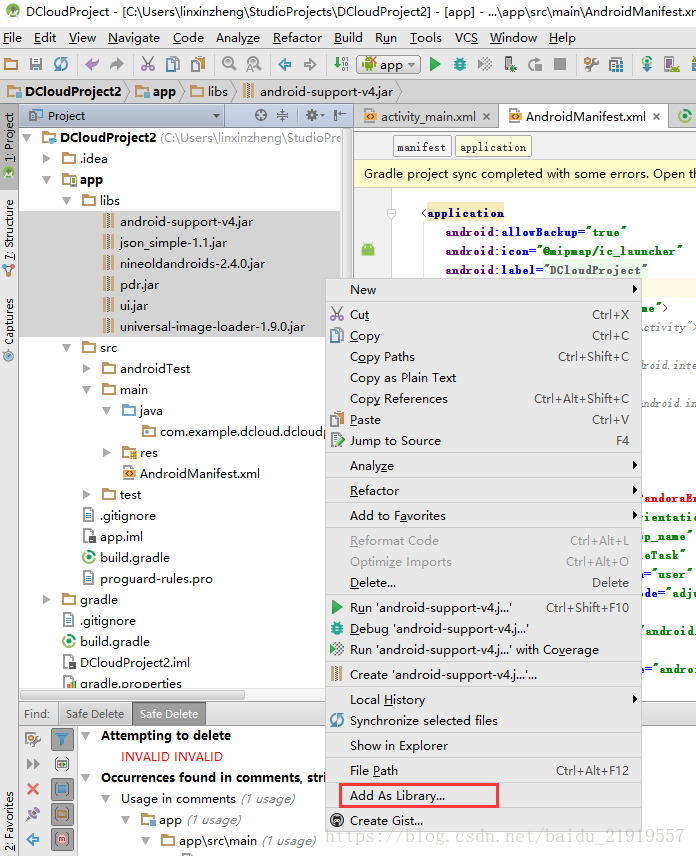Expand the androidTest folder node
The width and height of the screenshot is (696, 856).
(x=87, y=368)
